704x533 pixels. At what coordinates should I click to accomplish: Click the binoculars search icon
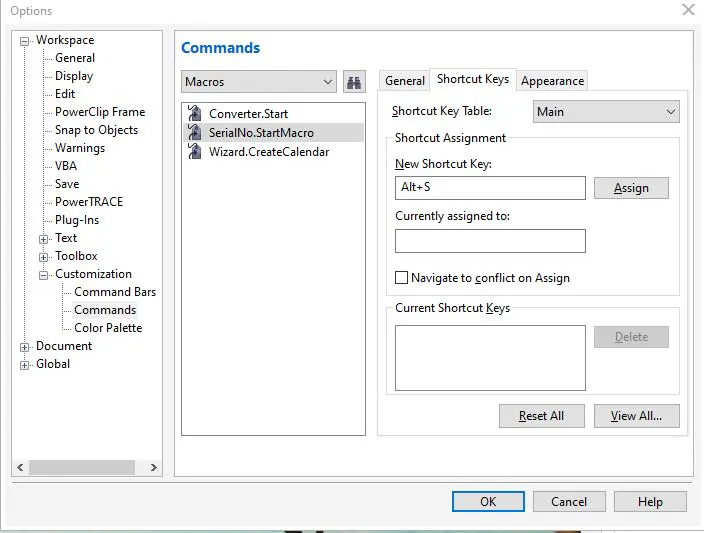click(354, 82)
